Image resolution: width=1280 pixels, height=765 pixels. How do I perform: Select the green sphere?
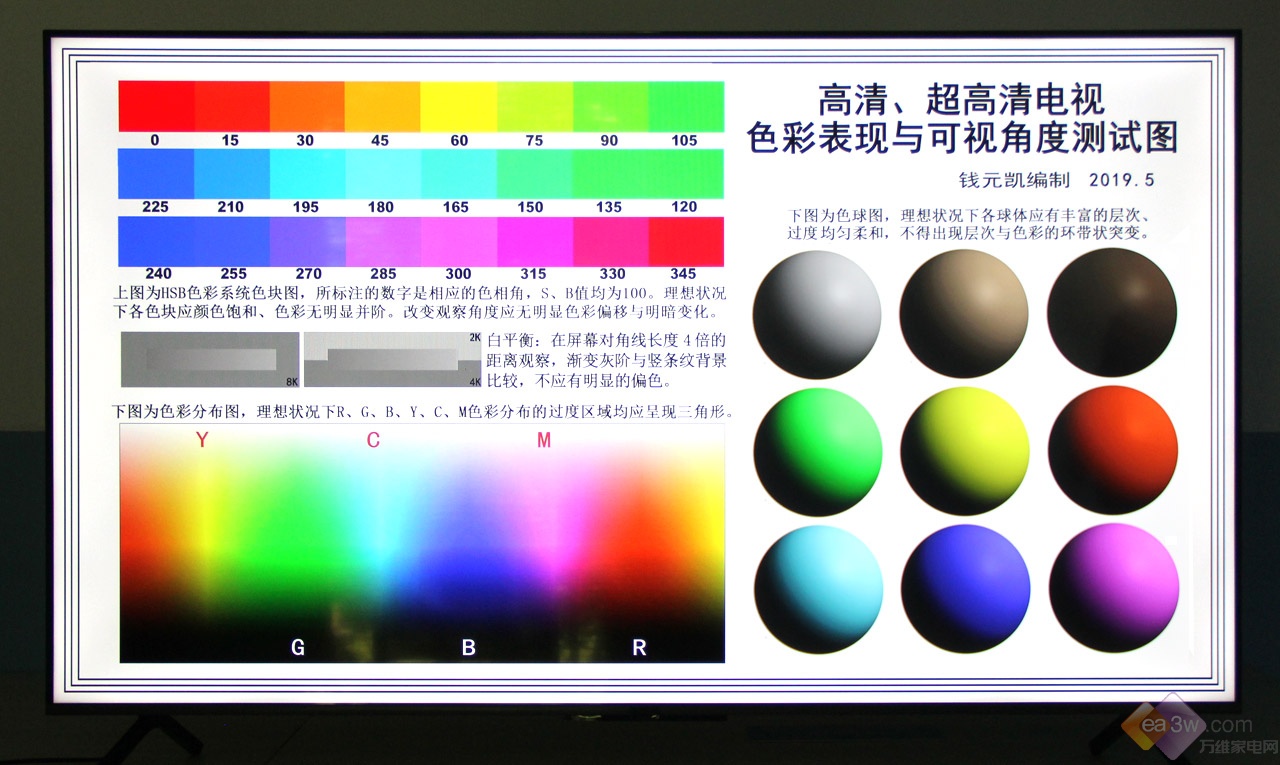(818, 450)
